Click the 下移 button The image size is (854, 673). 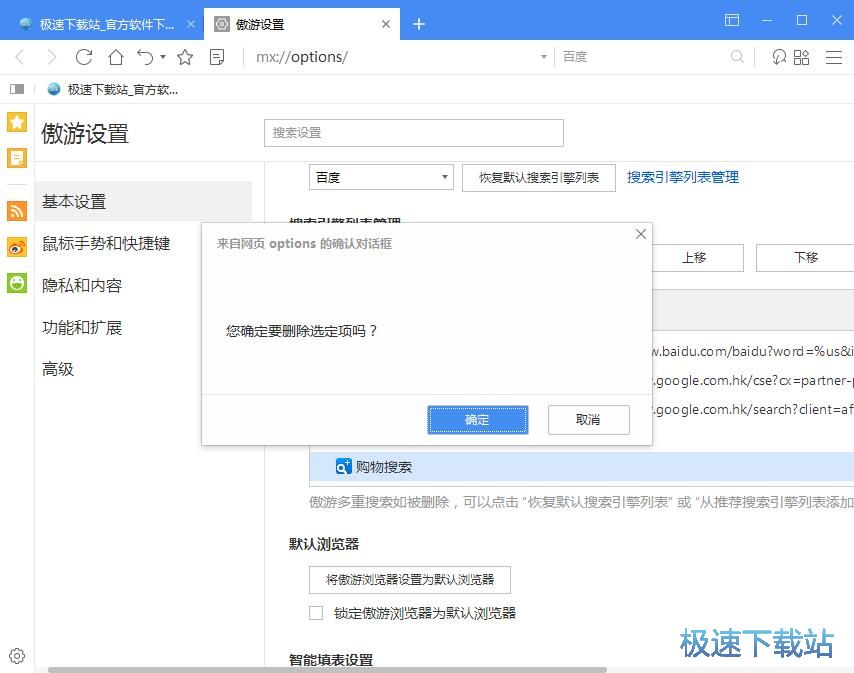(805, 258)
